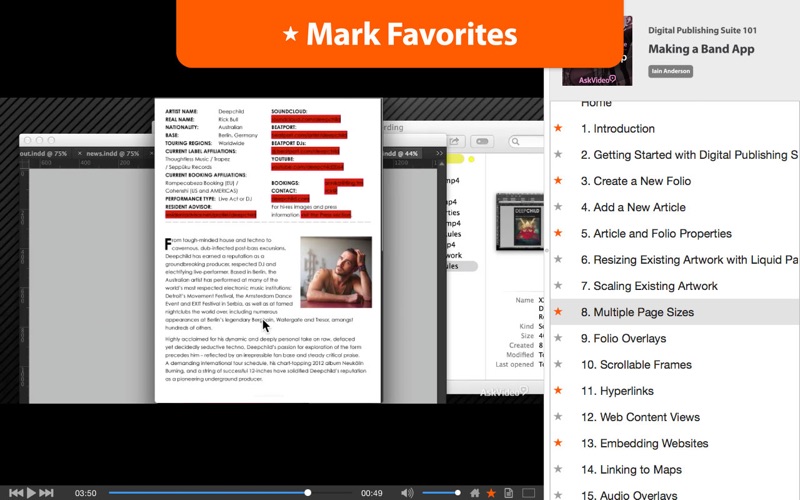Star the 14. Linking to Maps lesson
800x500 pixels.
(x=558, y=469)
